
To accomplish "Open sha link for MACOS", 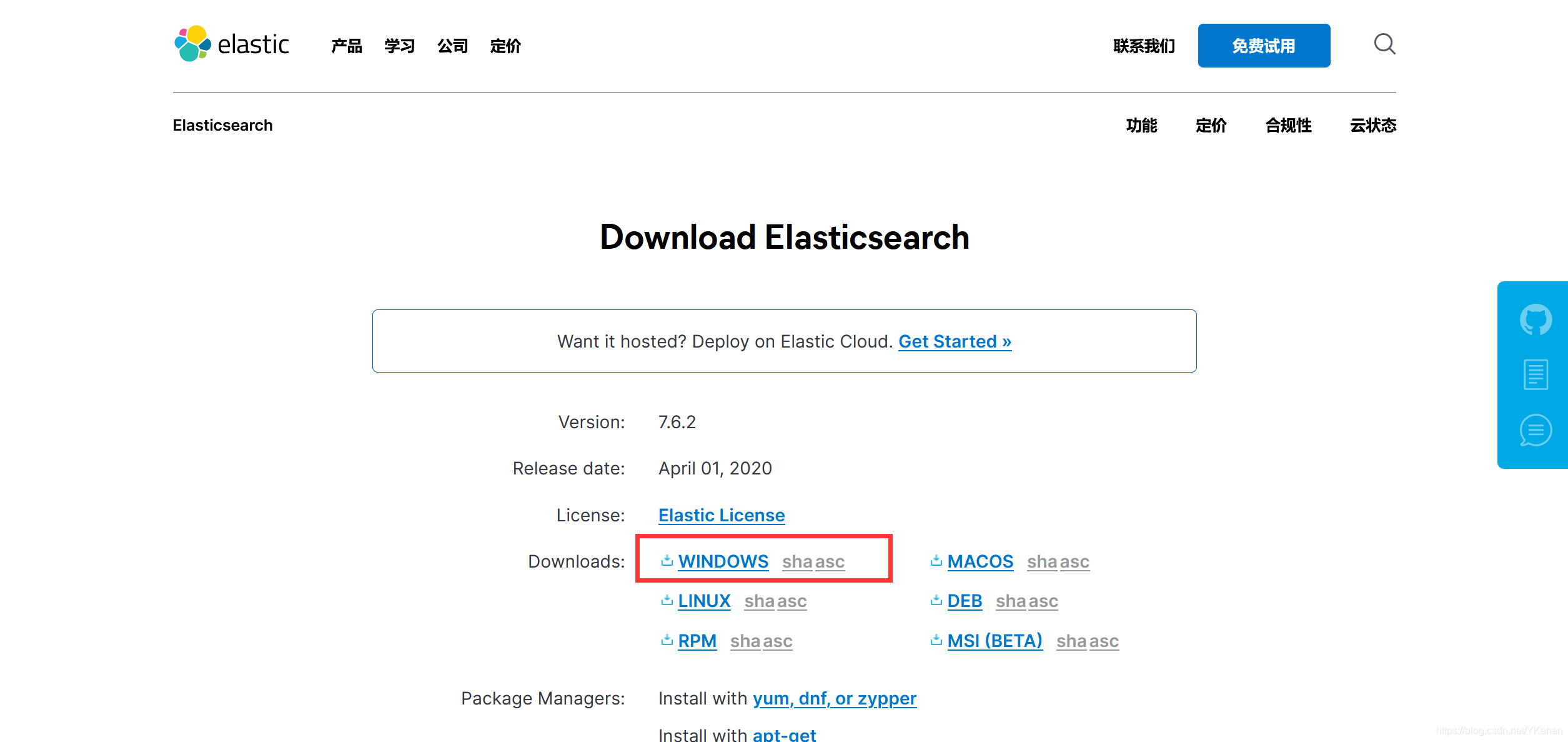I will tap(1043, 561).
